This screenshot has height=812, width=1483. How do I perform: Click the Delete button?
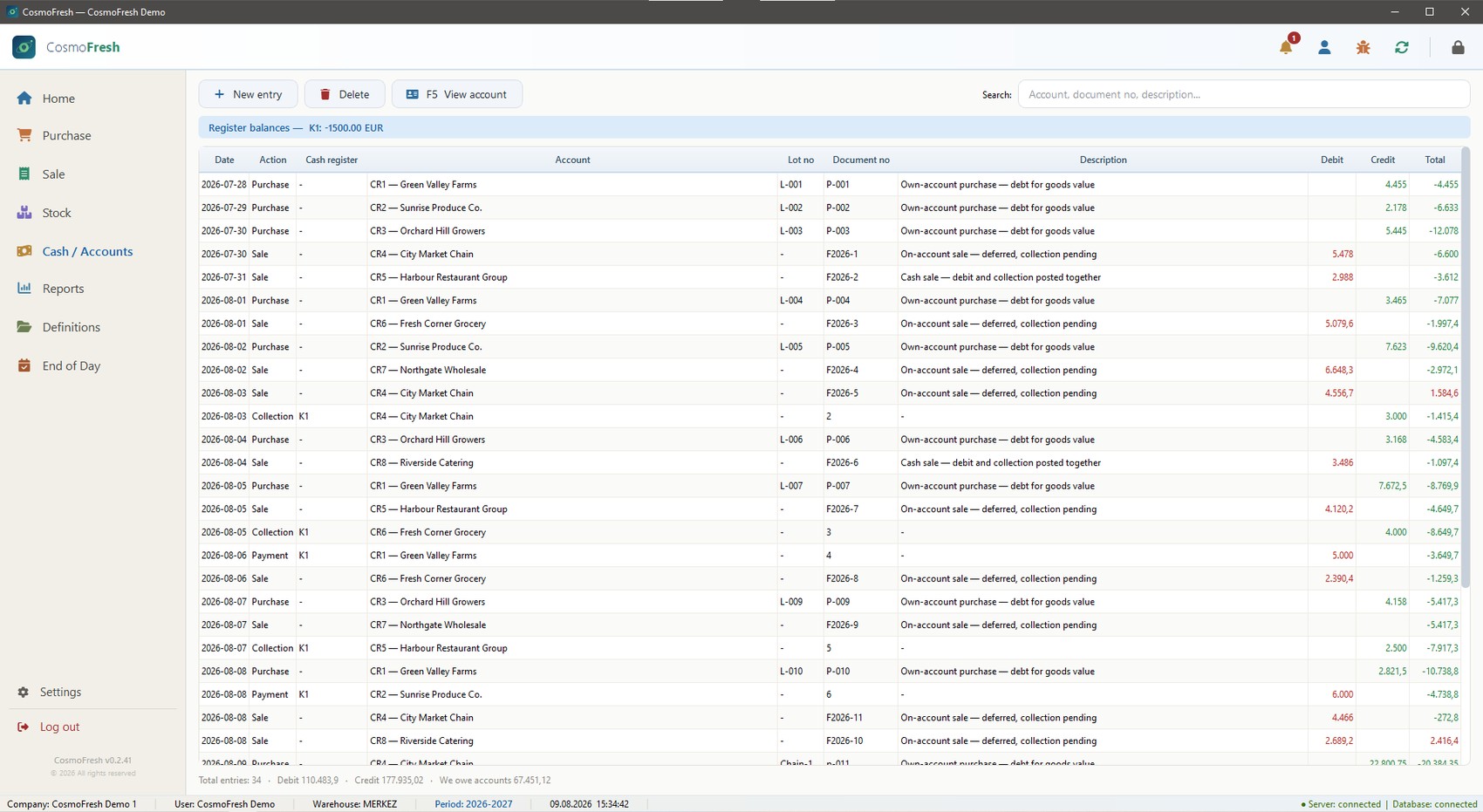click(x=345, y=94)
